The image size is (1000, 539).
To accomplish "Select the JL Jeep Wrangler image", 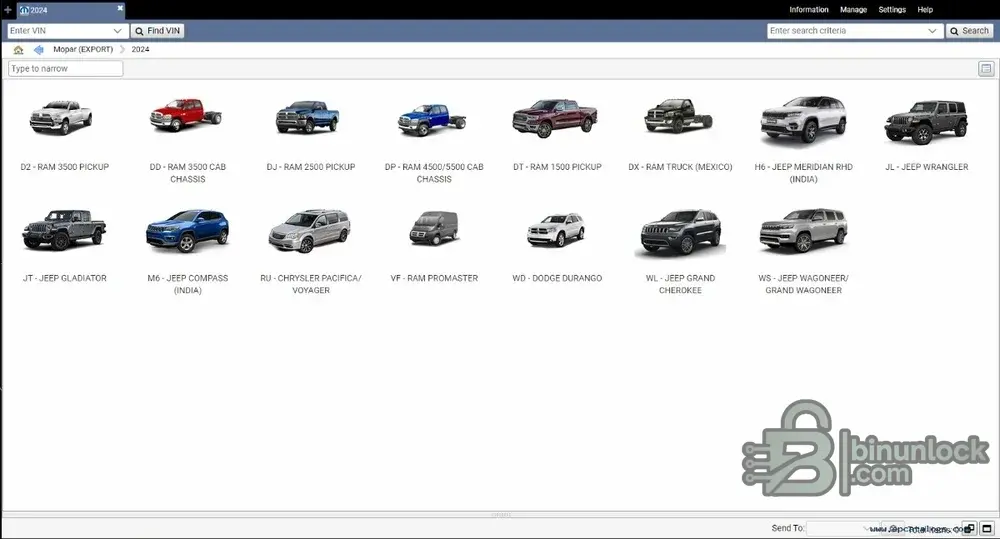I will coord(926,121).
